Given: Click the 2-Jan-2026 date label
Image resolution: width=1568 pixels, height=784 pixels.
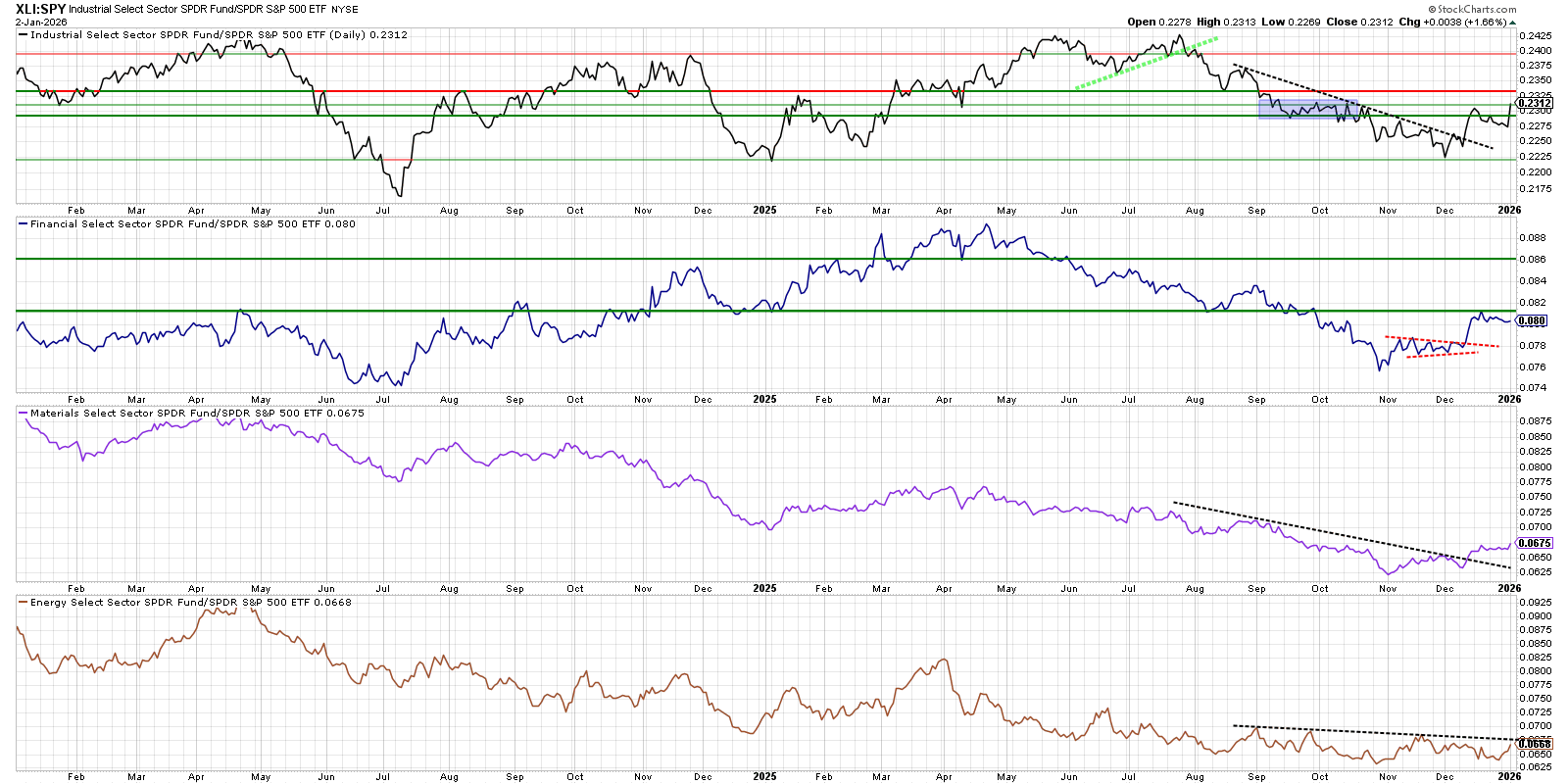Looking at the screenshot, I should (41, 22).
